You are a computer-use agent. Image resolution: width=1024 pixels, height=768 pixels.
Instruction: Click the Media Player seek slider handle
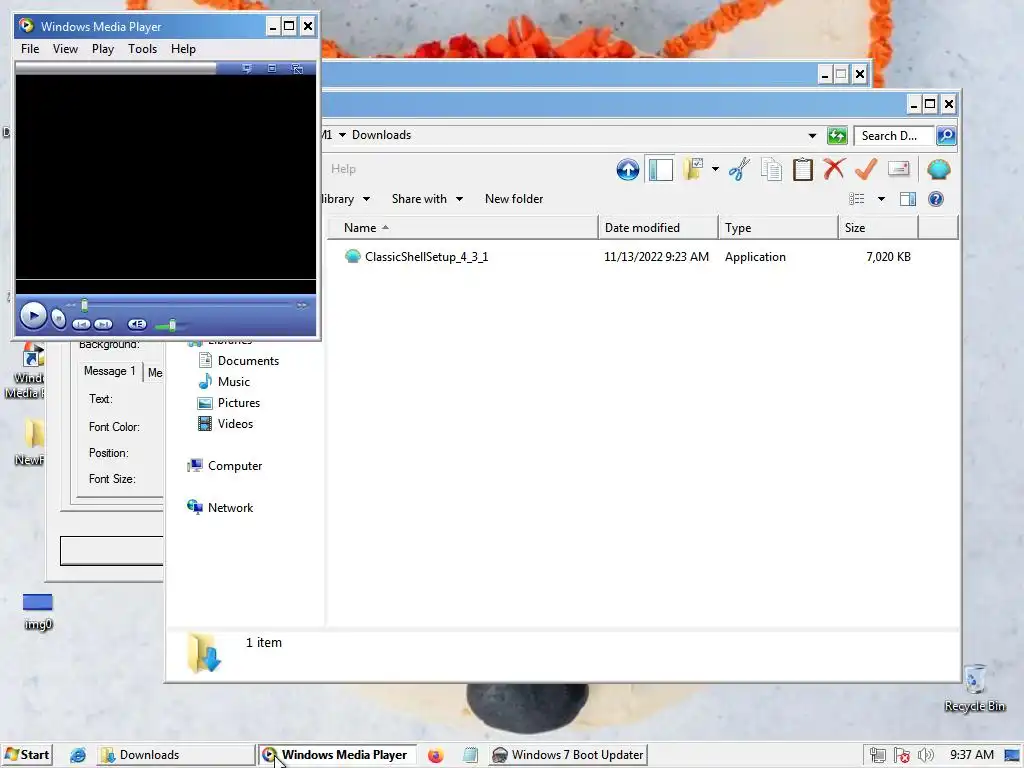84,305
